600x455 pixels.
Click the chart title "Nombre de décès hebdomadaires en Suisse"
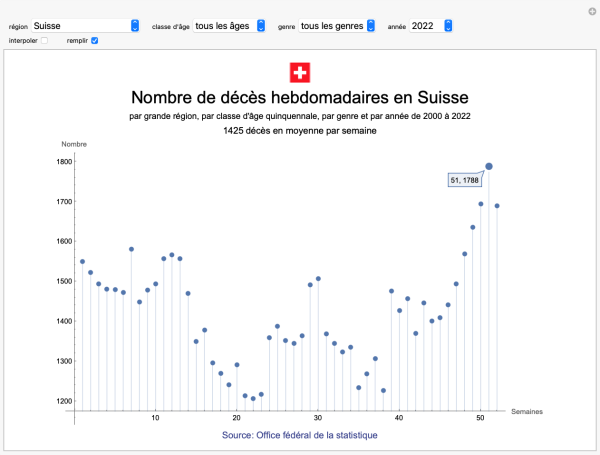click(300, 97)
